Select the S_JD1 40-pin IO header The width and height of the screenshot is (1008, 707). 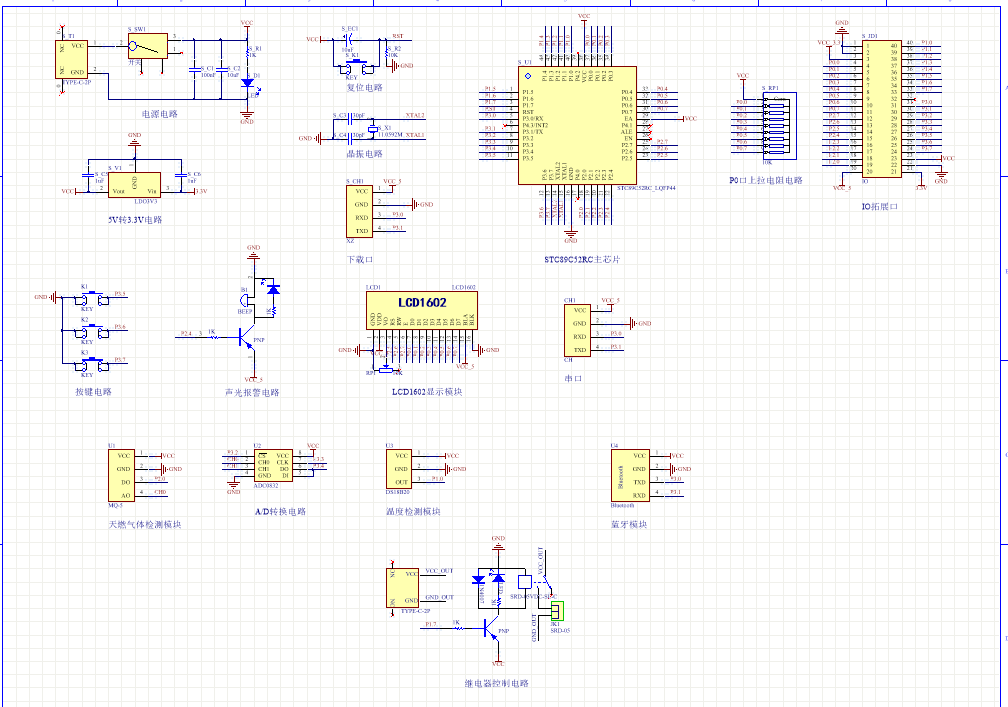(x=881, y=108)
